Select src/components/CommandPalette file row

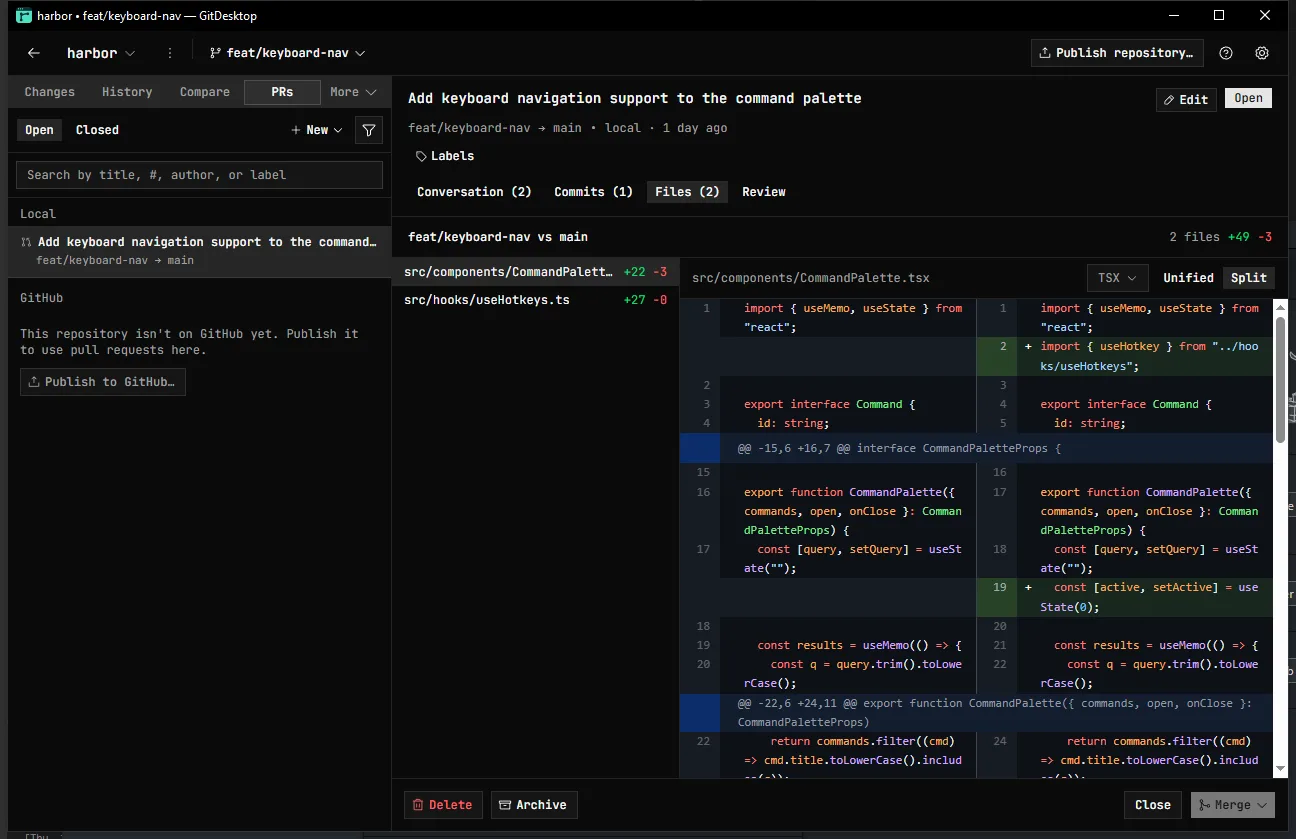tap(535, 272)
